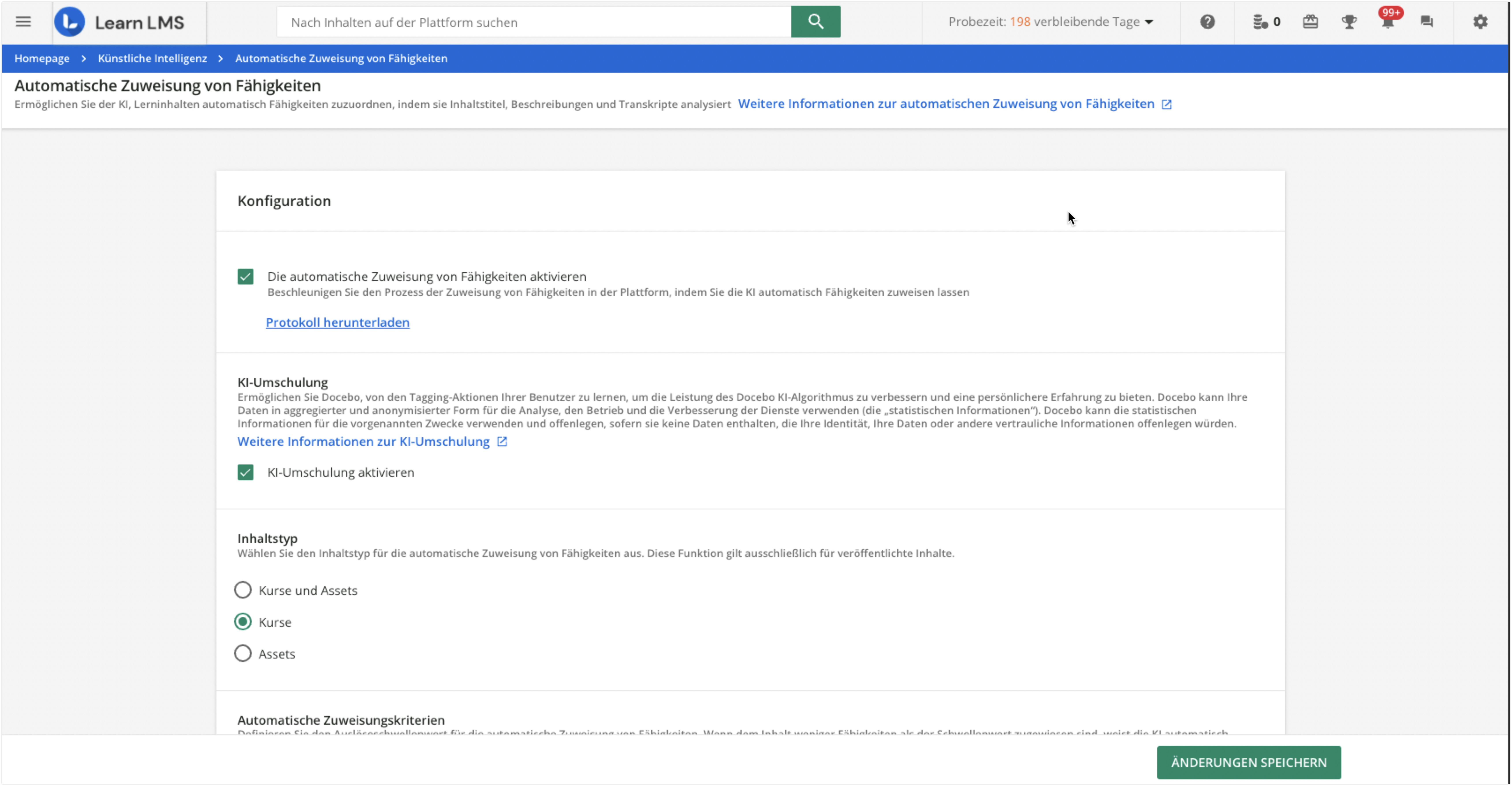
Task: Toggle KI-Umschulung aktivieren checkbox
Action: click(x=245, y=473)
